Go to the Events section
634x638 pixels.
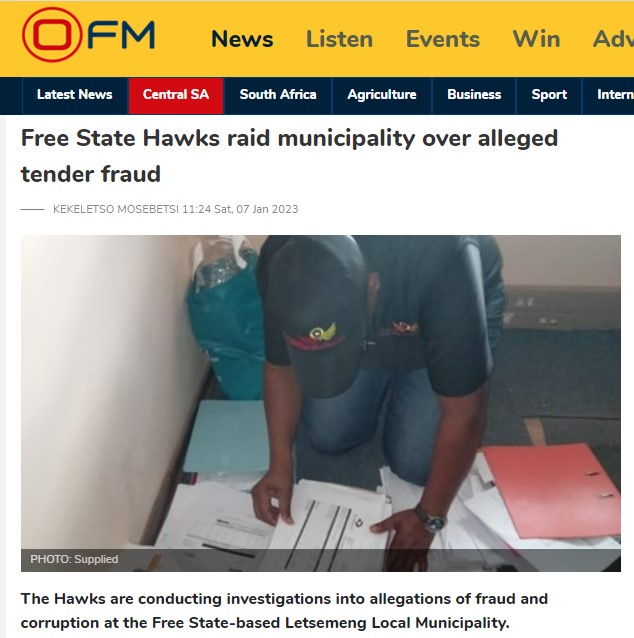point(443,39)
